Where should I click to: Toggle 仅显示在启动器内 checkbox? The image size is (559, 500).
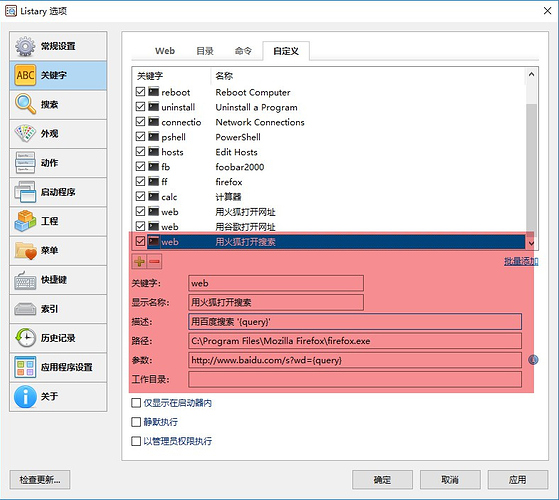(136, 403)
